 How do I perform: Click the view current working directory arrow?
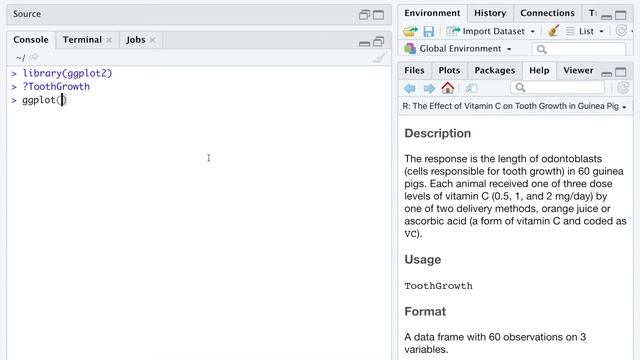coord(34,57)
